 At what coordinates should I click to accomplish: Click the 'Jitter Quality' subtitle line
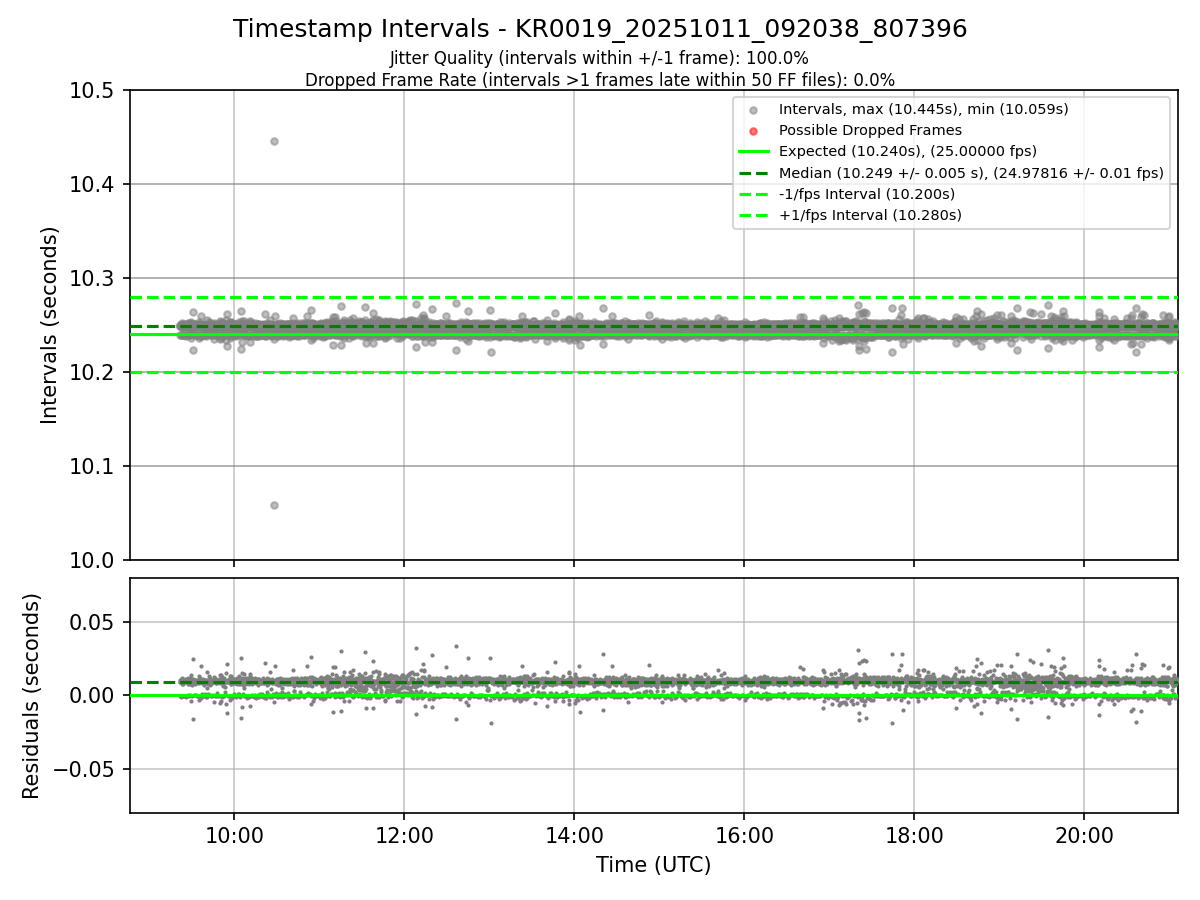[x=599, y=58]
